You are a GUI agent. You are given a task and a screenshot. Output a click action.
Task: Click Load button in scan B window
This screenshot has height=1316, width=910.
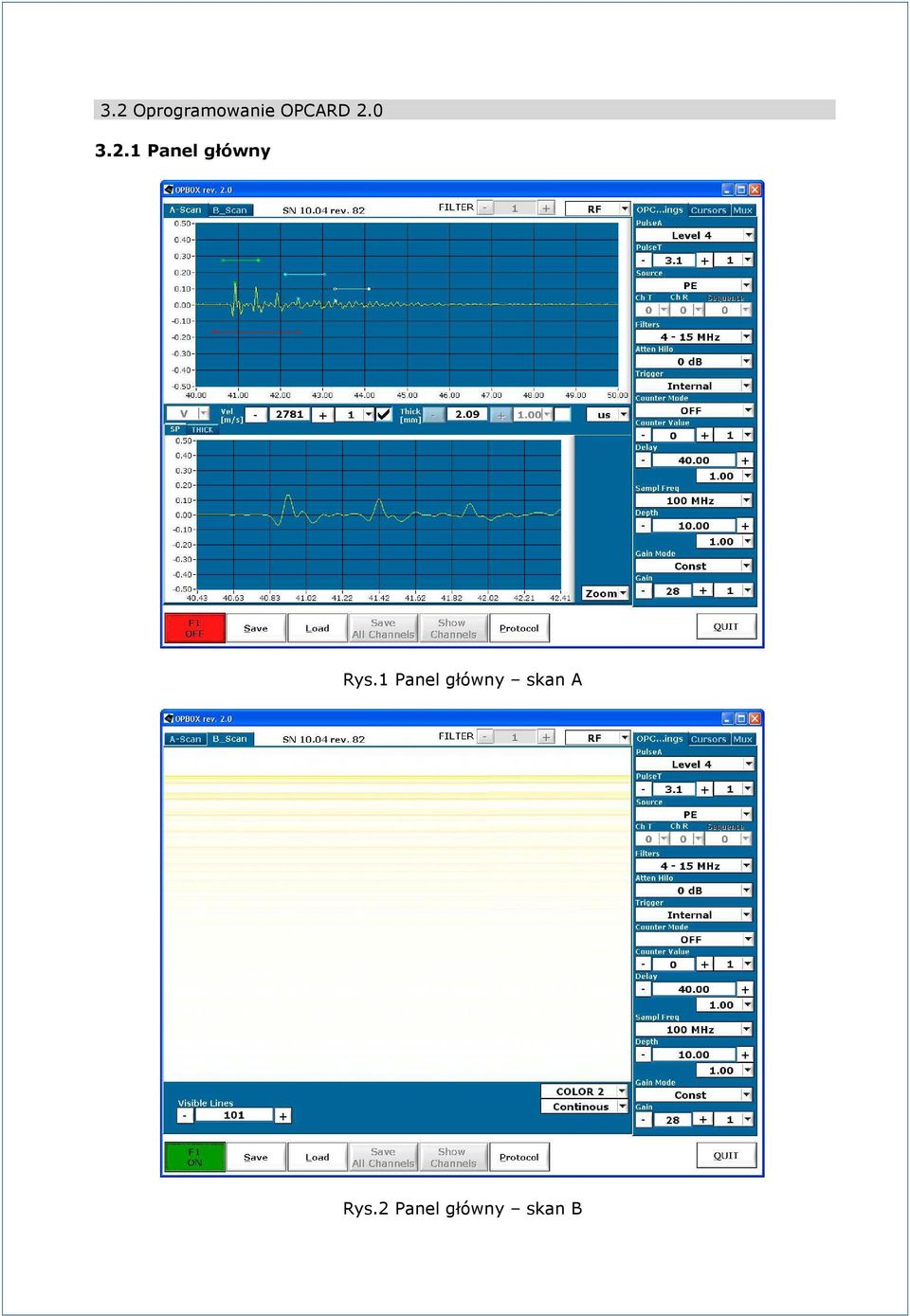(318, 1157)
